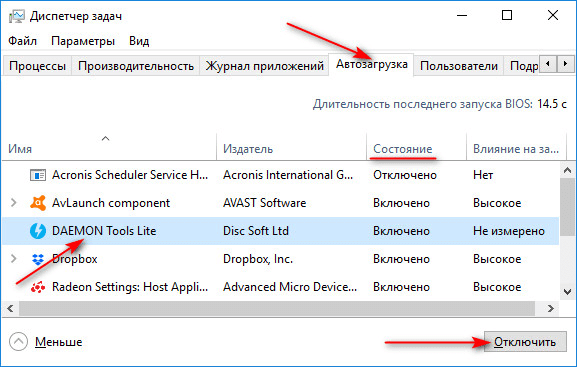
Task: Open the Файл menu
Action: click(x=22, y=40)
